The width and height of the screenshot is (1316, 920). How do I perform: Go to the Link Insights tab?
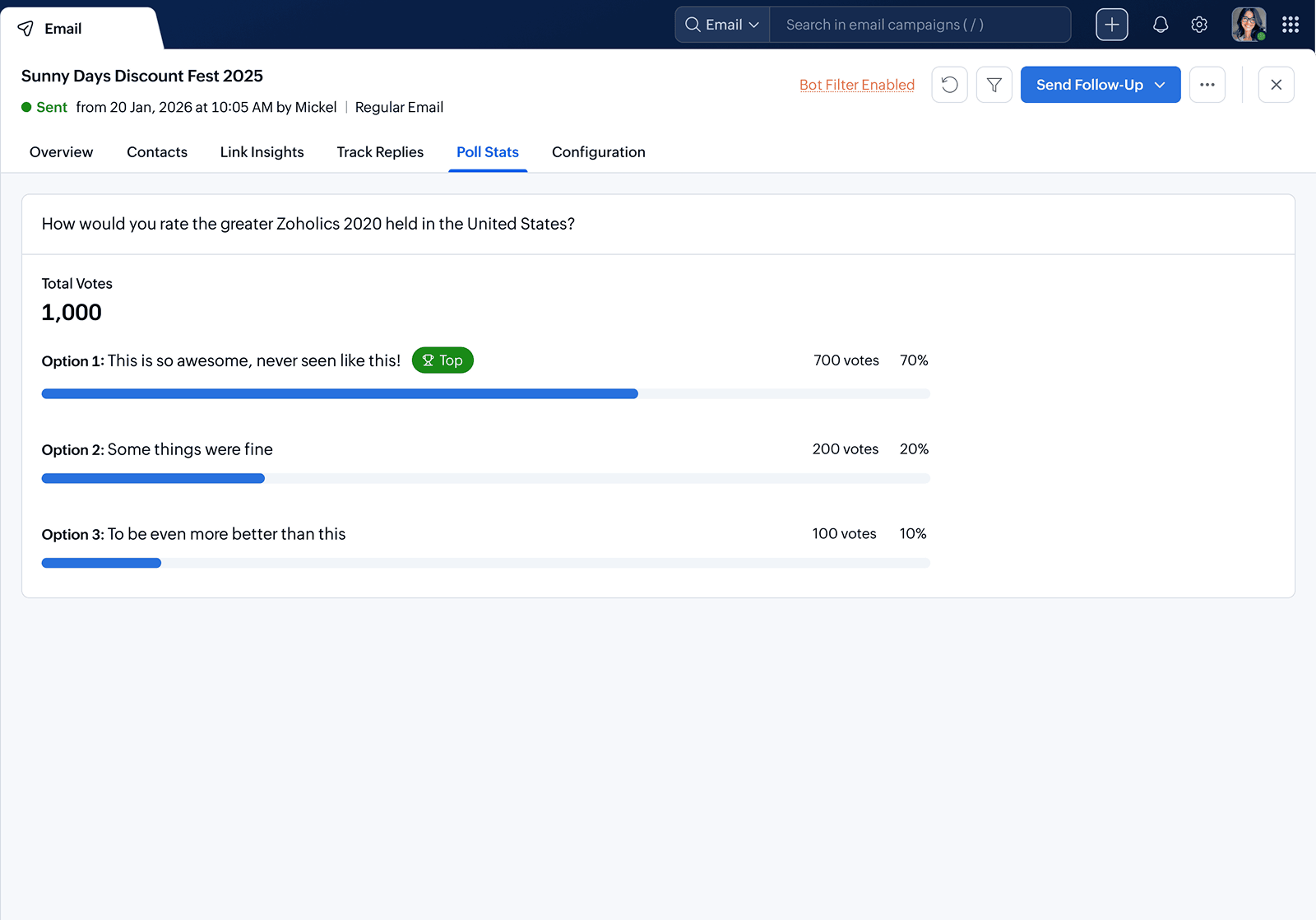click(x=262, y=152)
